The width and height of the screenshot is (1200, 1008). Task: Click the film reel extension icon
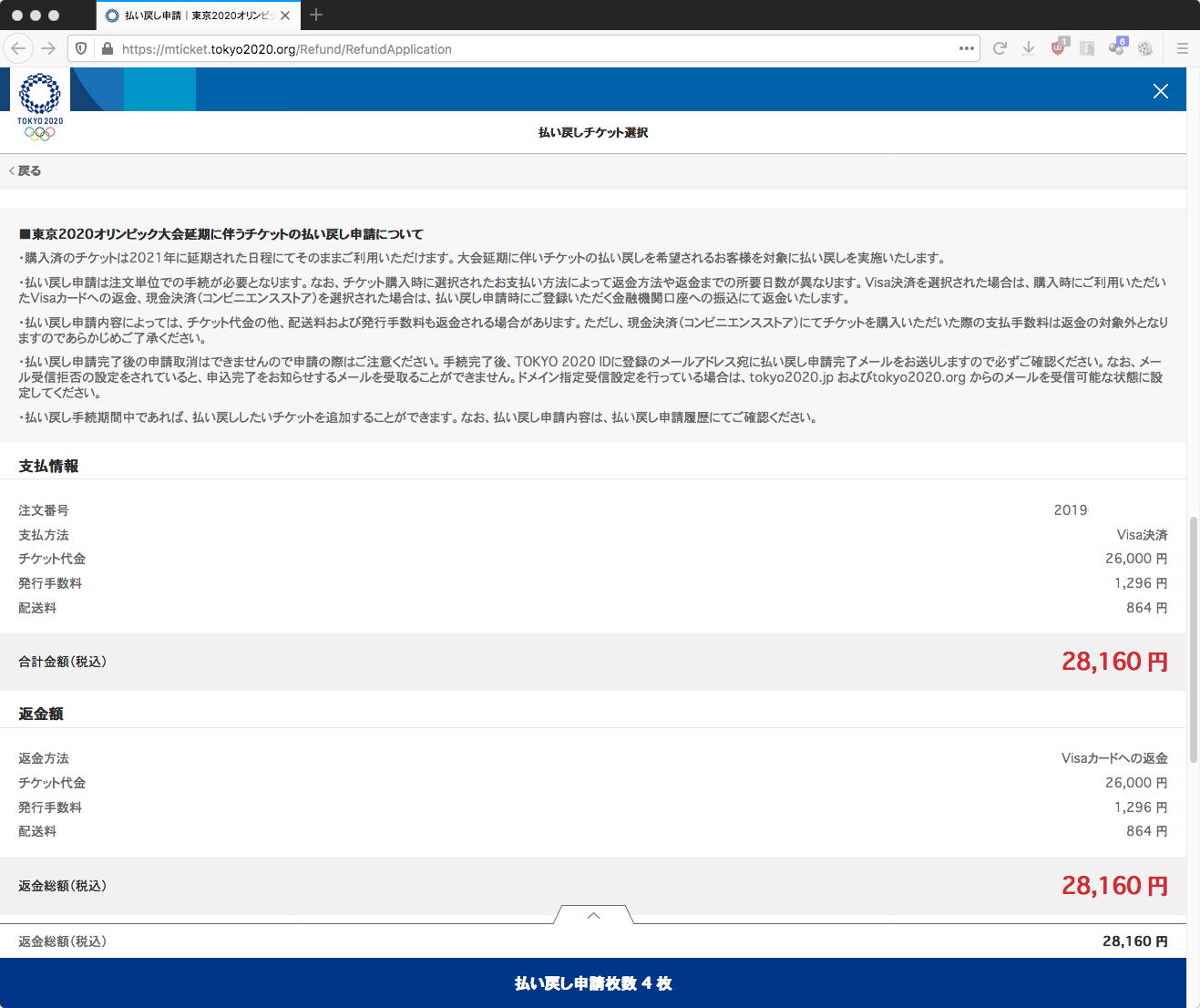(x=1145, y=48)
